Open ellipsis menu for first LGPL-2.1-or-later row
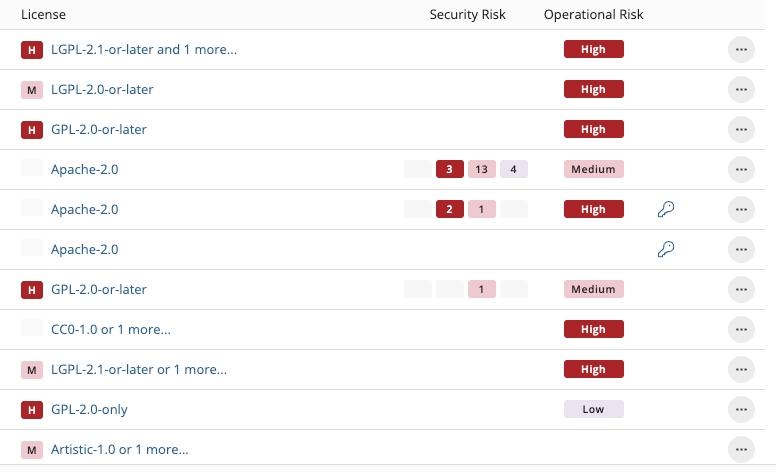776x472 pixels. click(x=741, y=49)
